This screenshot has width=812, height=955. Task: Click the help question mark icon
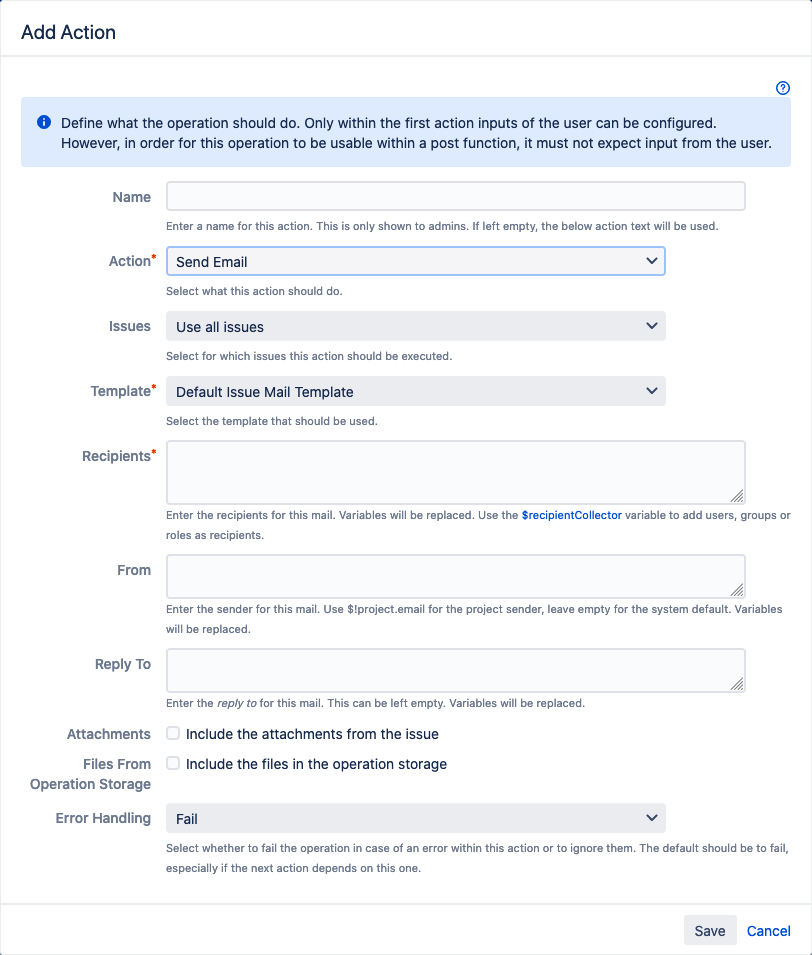(783, 88)
